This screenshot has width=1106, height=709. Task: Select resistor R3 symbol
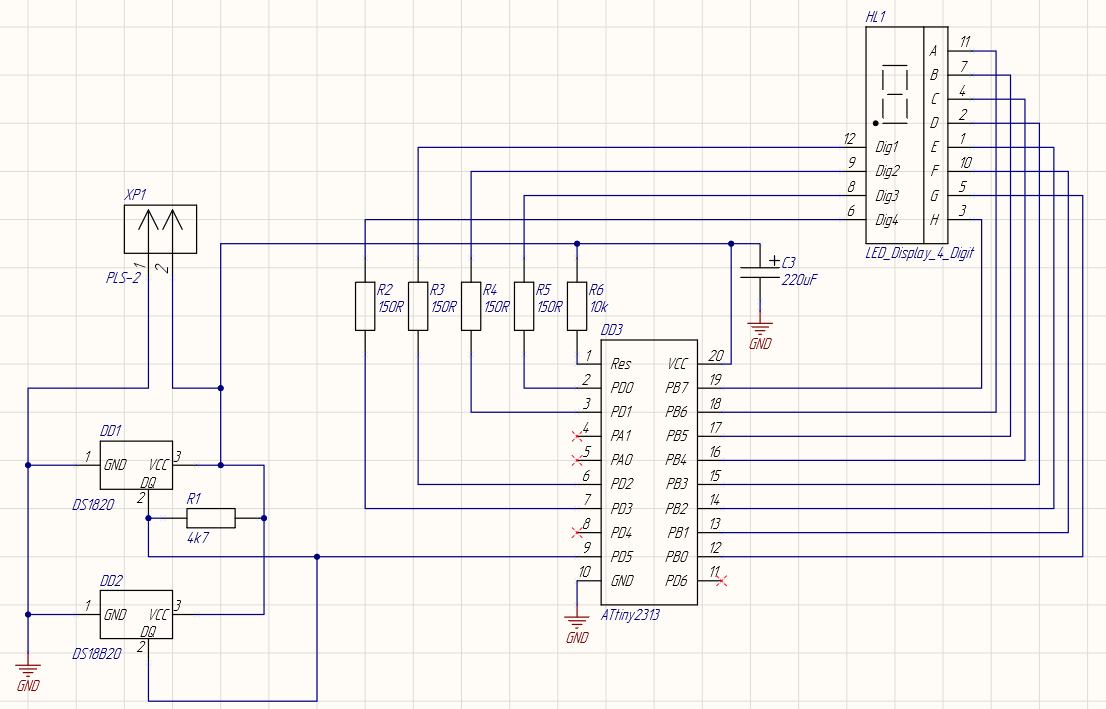(x=418, y=306)
